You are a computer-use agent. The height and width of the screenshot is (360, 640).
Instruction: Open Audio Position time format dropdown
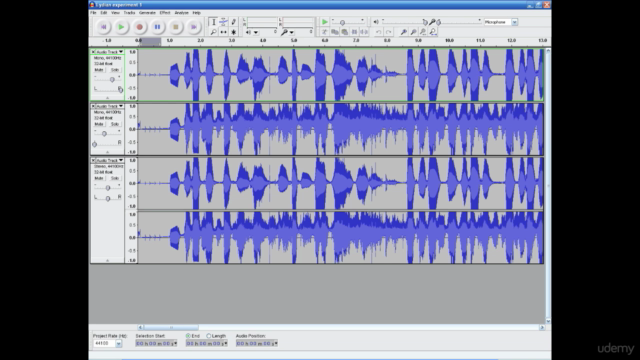[x=276, y=344]
